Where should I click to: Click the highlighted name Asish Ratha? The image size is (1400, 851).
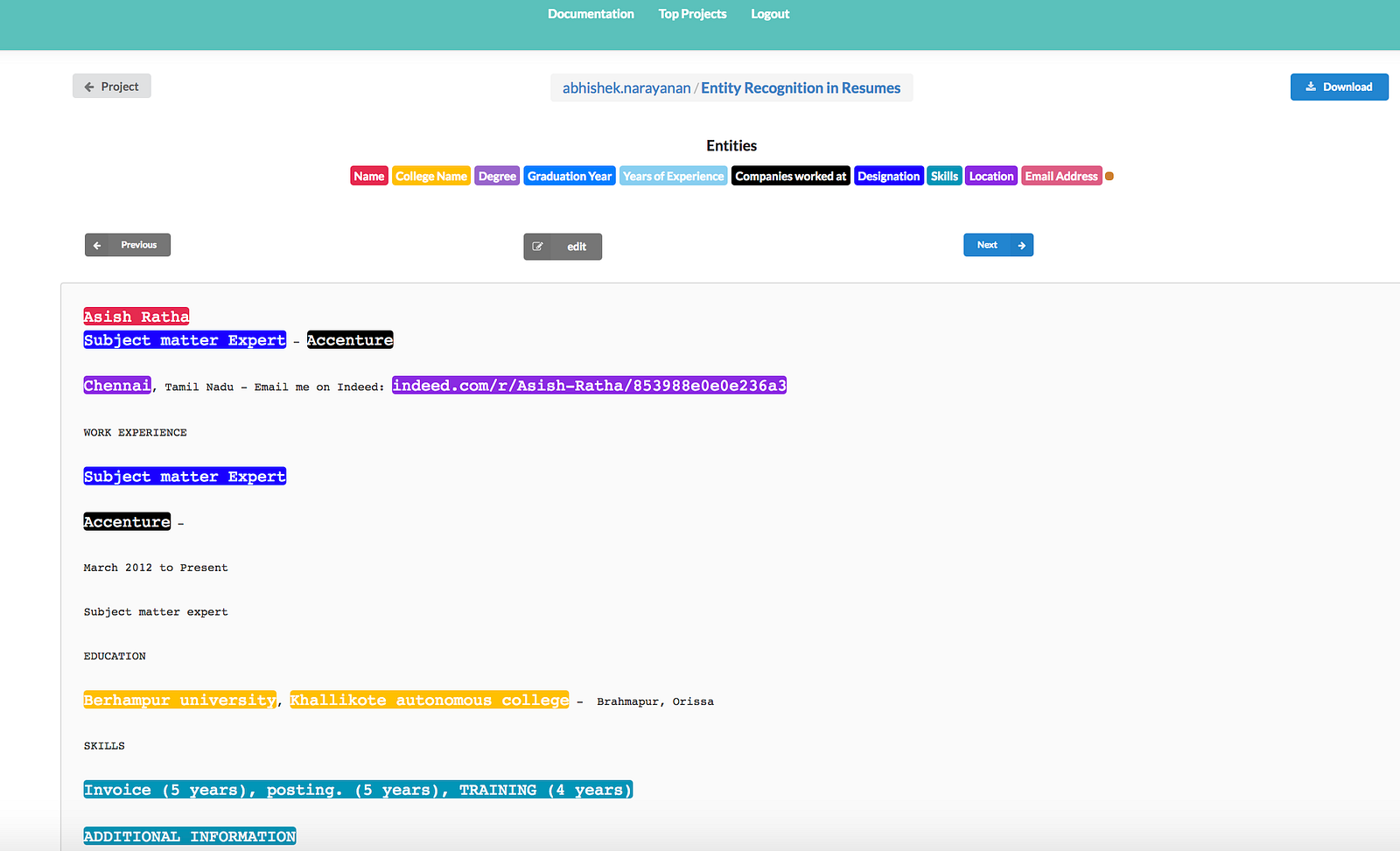(x=136, y=317)
